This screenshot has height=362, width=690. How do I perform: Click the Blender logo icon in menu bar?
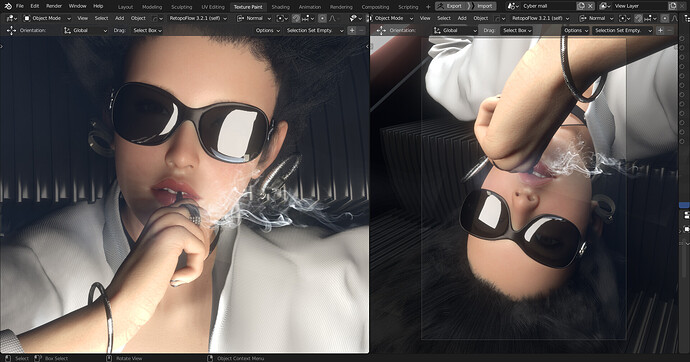pos(8,6)
